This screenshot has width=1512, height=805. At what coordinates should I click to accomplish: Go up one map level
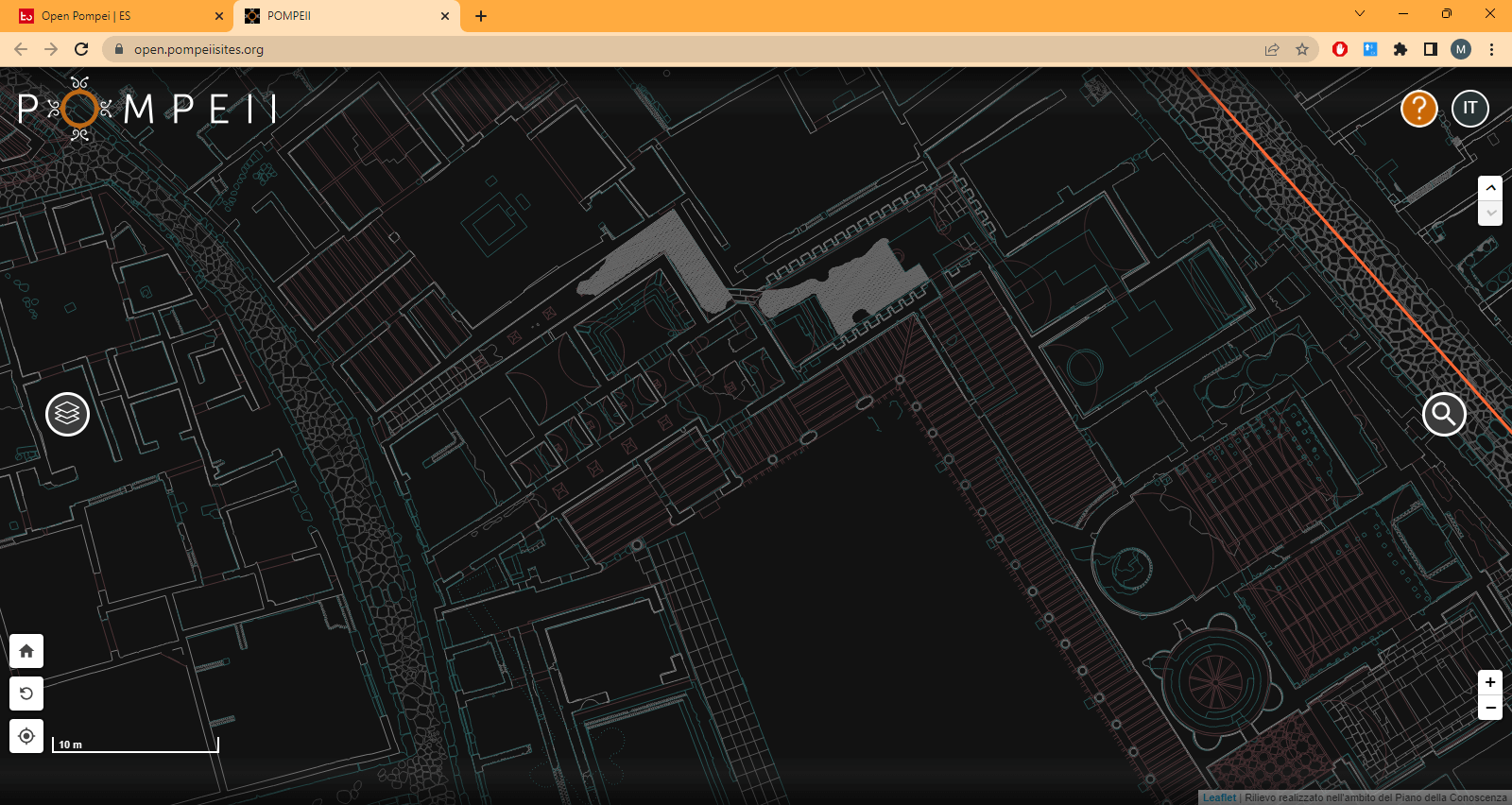[1490, 188]
